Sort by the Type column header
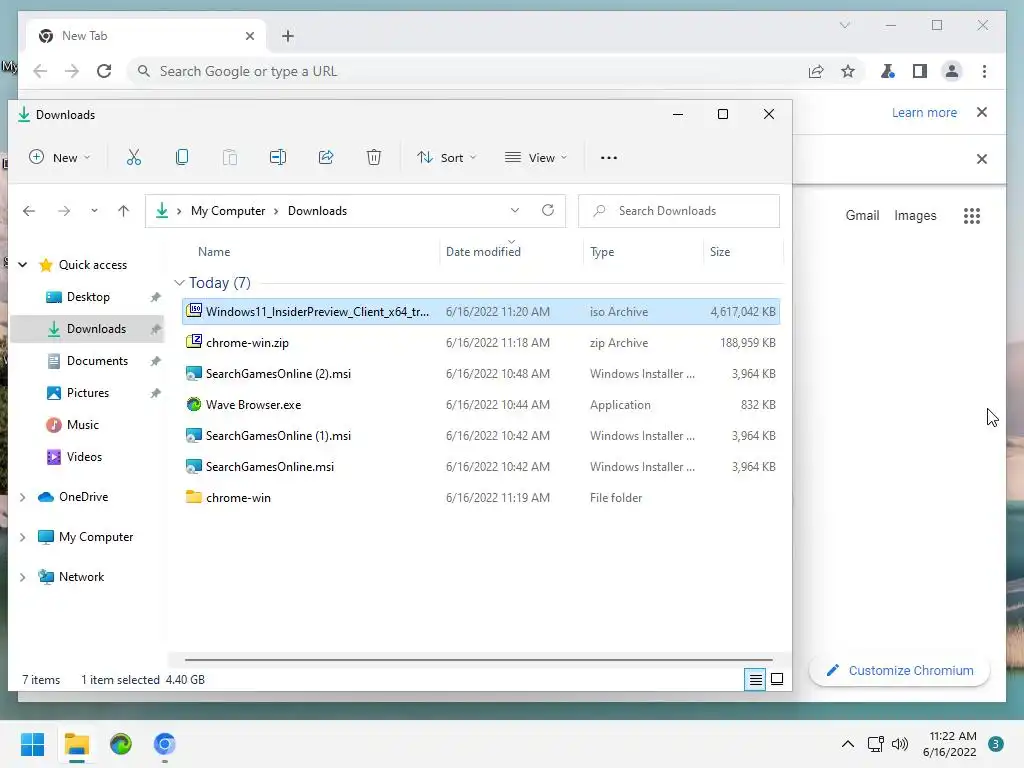Screen dimensions: 1024x768 coord(602,252)
